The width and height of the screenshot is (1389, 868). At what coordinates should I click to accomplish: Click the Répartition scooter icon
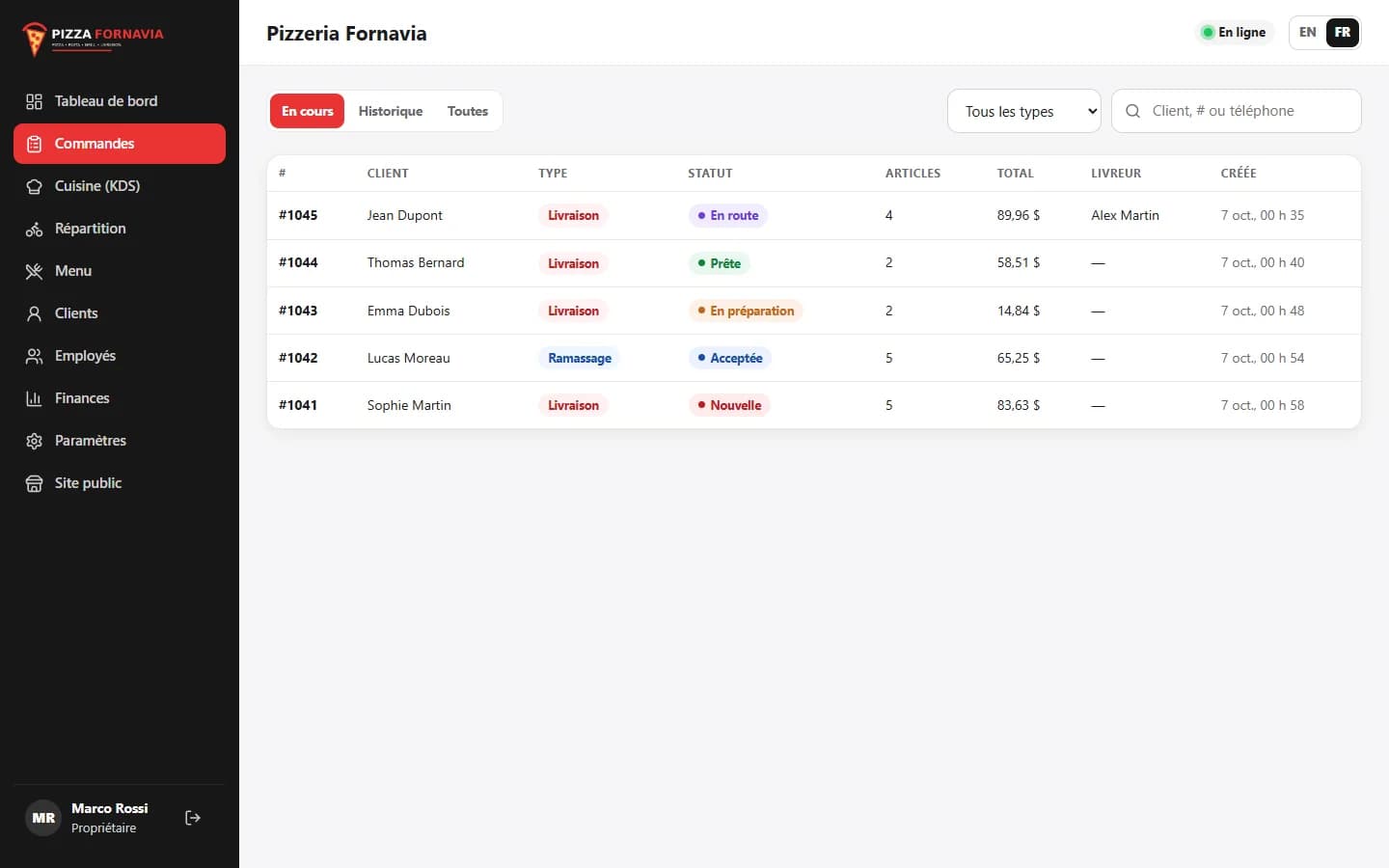click(34, 229)
